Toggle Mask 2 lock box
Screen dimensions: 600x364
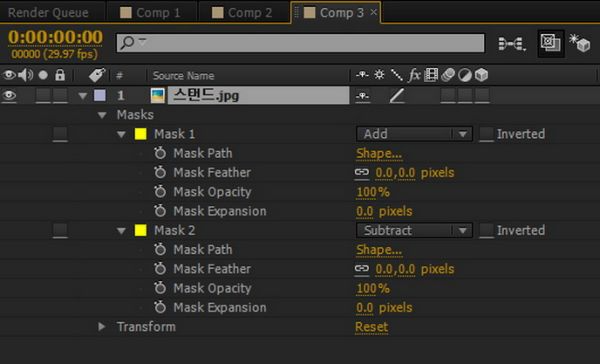pos(60,230)
